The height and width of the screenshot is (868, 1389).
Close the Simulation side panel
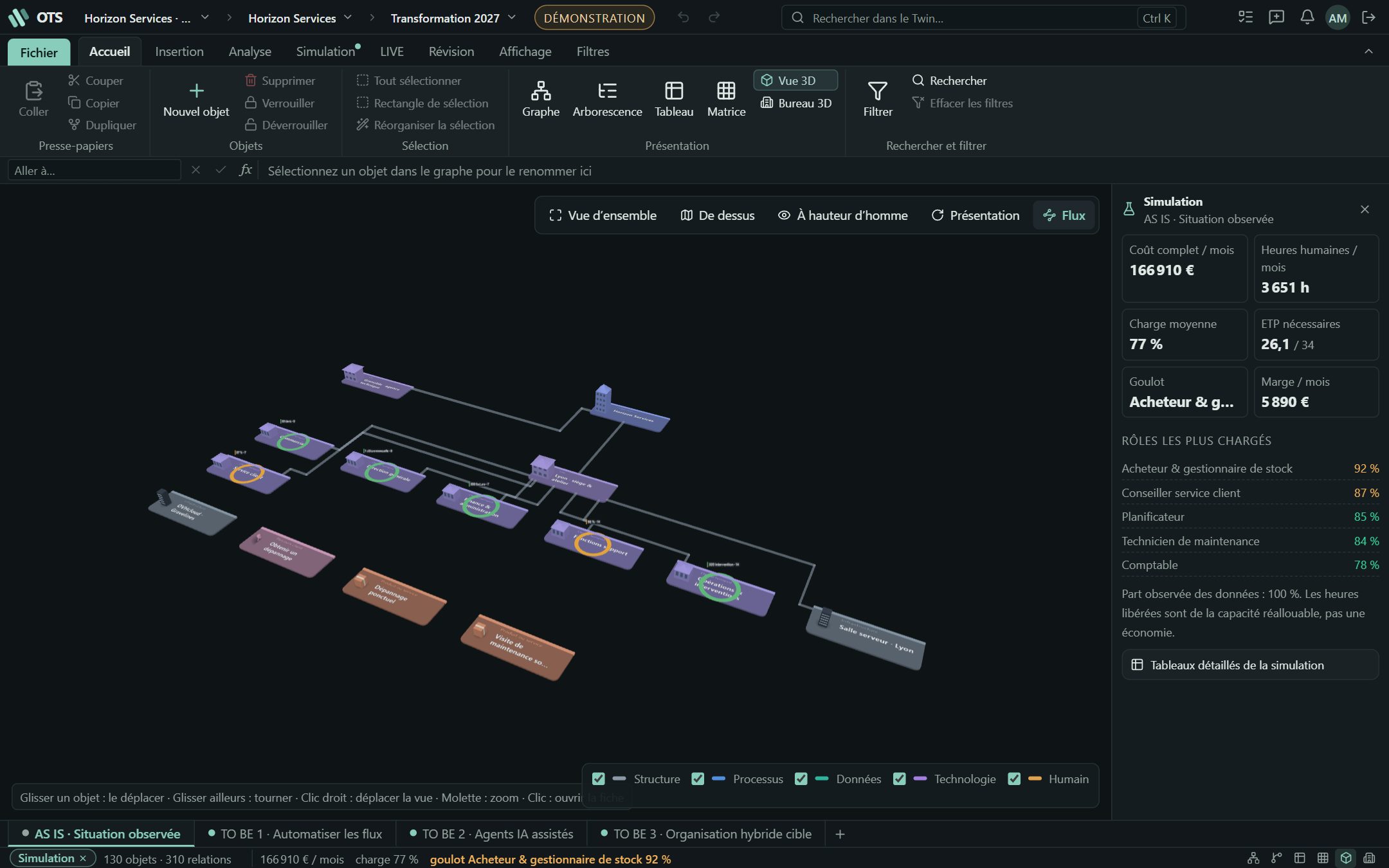(x=1365, y=210)
